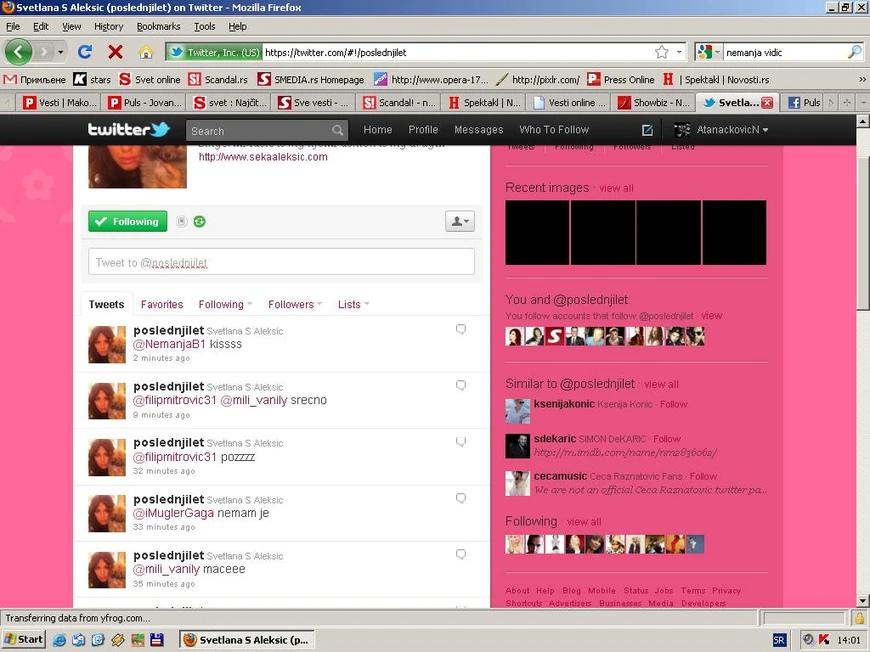Click the Windows Start button
The image size is (870, 652).
23,639
